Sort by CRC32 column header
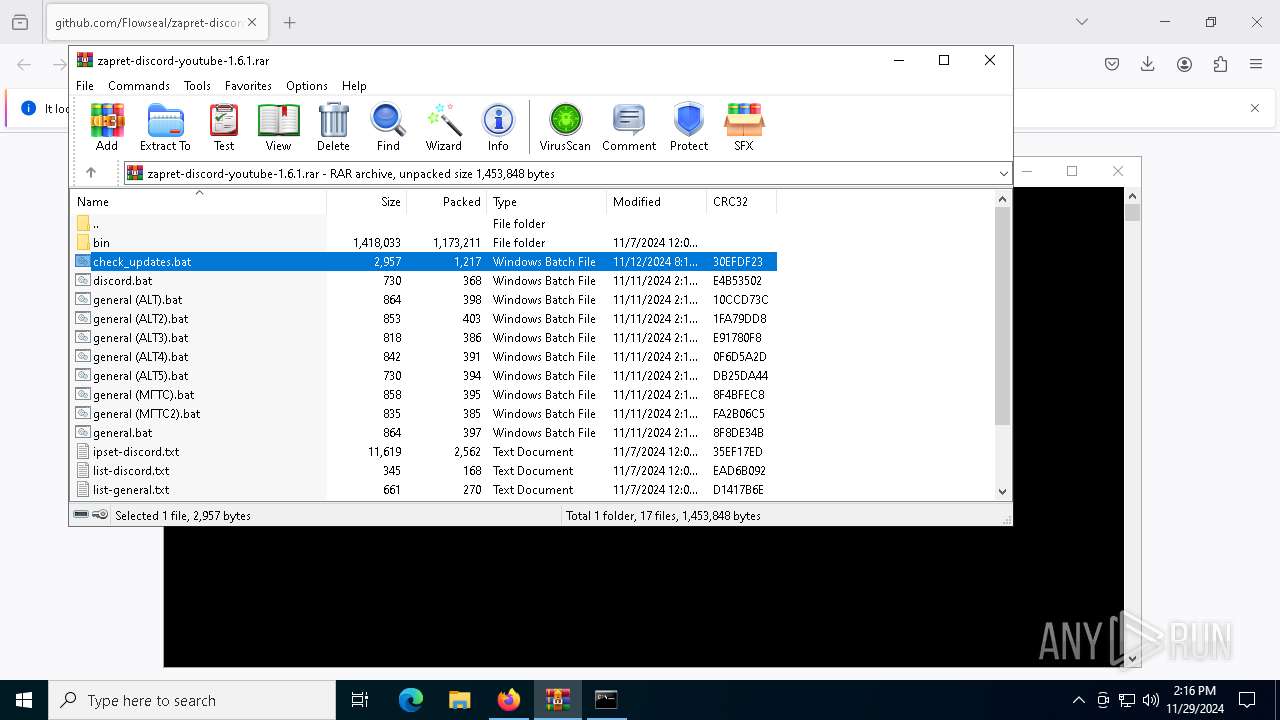The width and height of the screenshot is (1280, 720). tap(741, 201)
